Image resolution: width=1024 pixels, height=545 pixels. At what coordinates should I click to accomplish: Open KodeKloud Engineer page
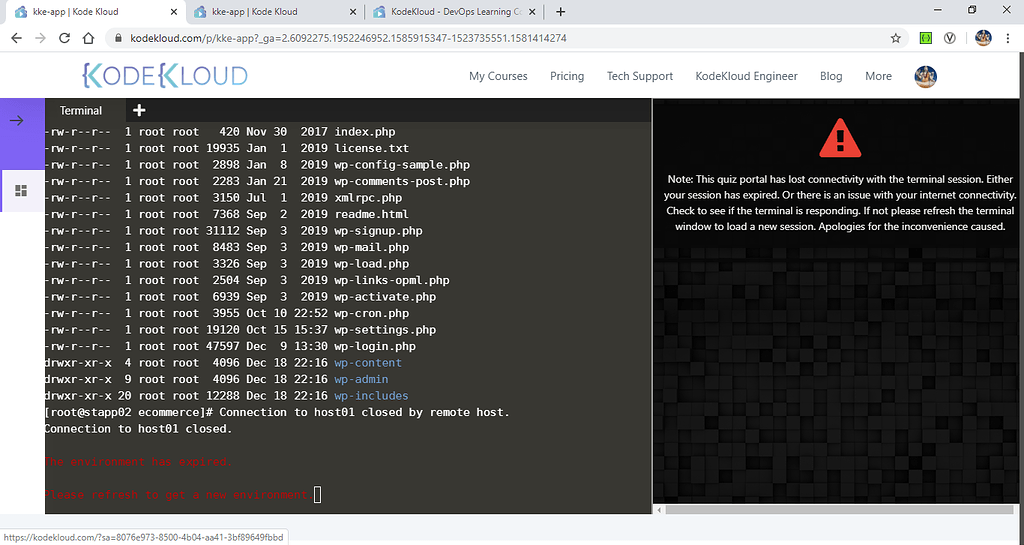pyautogui.click(x=746, y=76)
